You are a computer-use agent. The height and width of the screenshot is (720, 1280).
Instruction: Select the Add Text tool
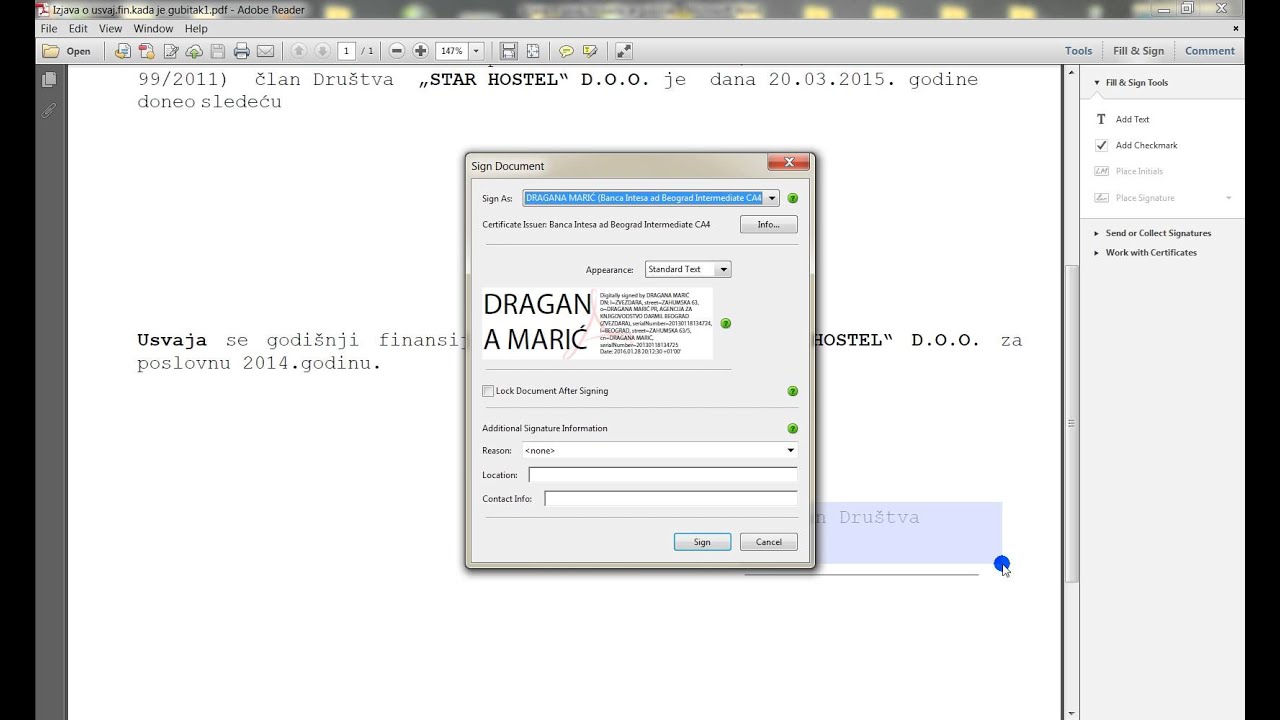(x=1132, y=119)
